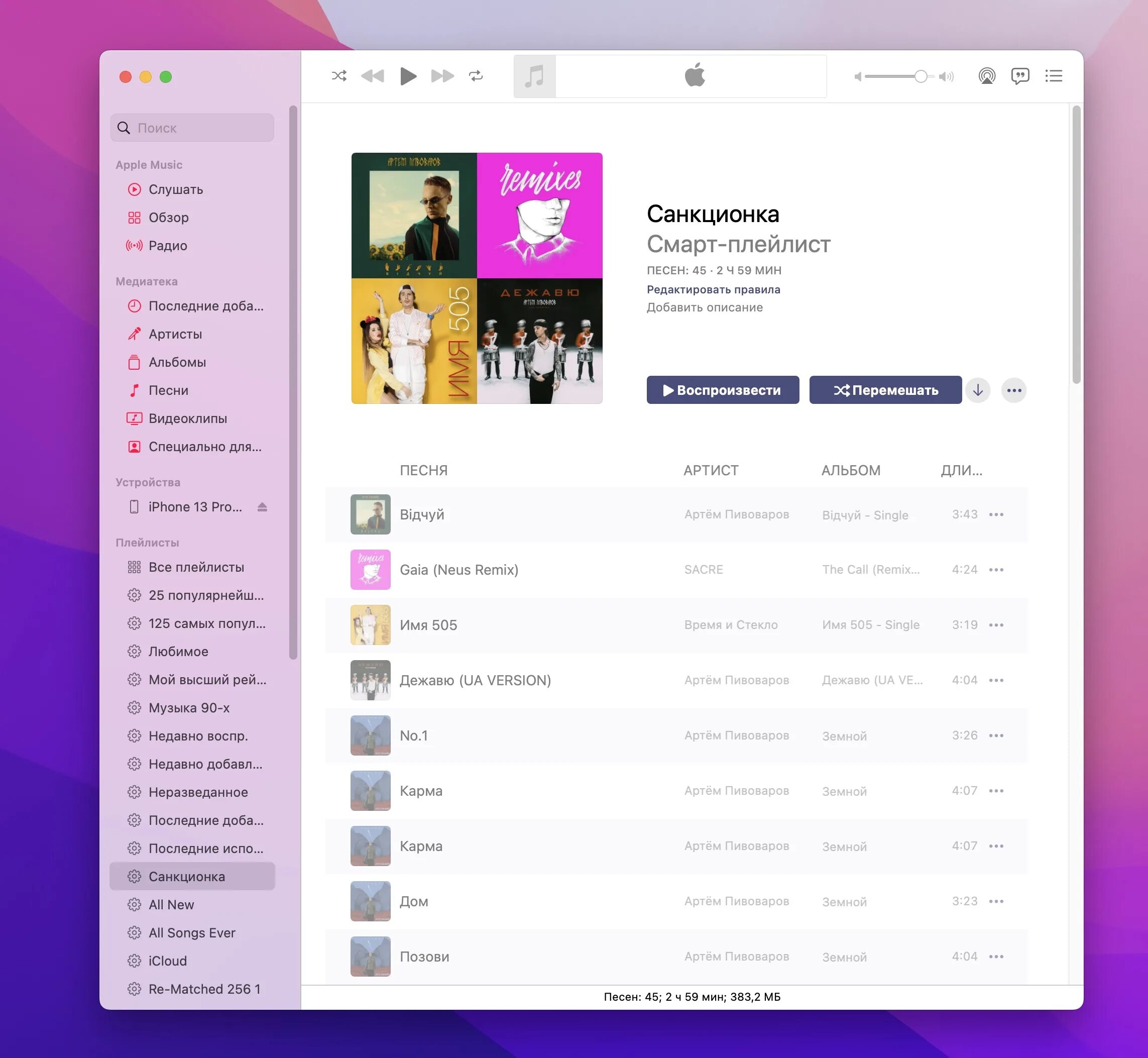This screenshot has width=1148, height=1058.
Task: Open the playlist options ellipsis button
Action: point(1014,390)
